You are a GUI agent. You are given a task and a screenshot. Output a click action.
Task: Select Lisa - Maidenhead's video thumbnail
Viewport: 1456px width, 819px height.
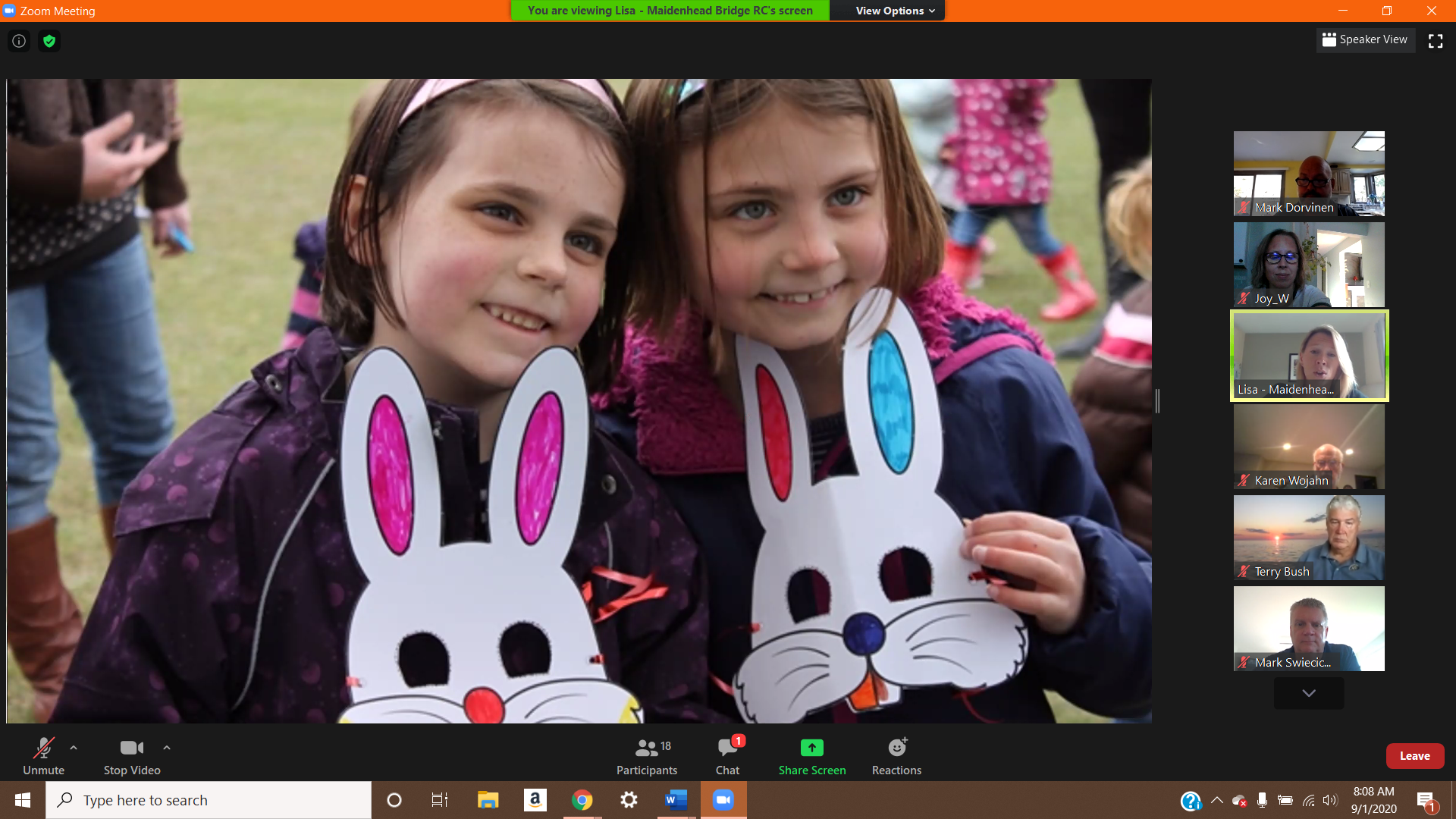pos(1309,356)
